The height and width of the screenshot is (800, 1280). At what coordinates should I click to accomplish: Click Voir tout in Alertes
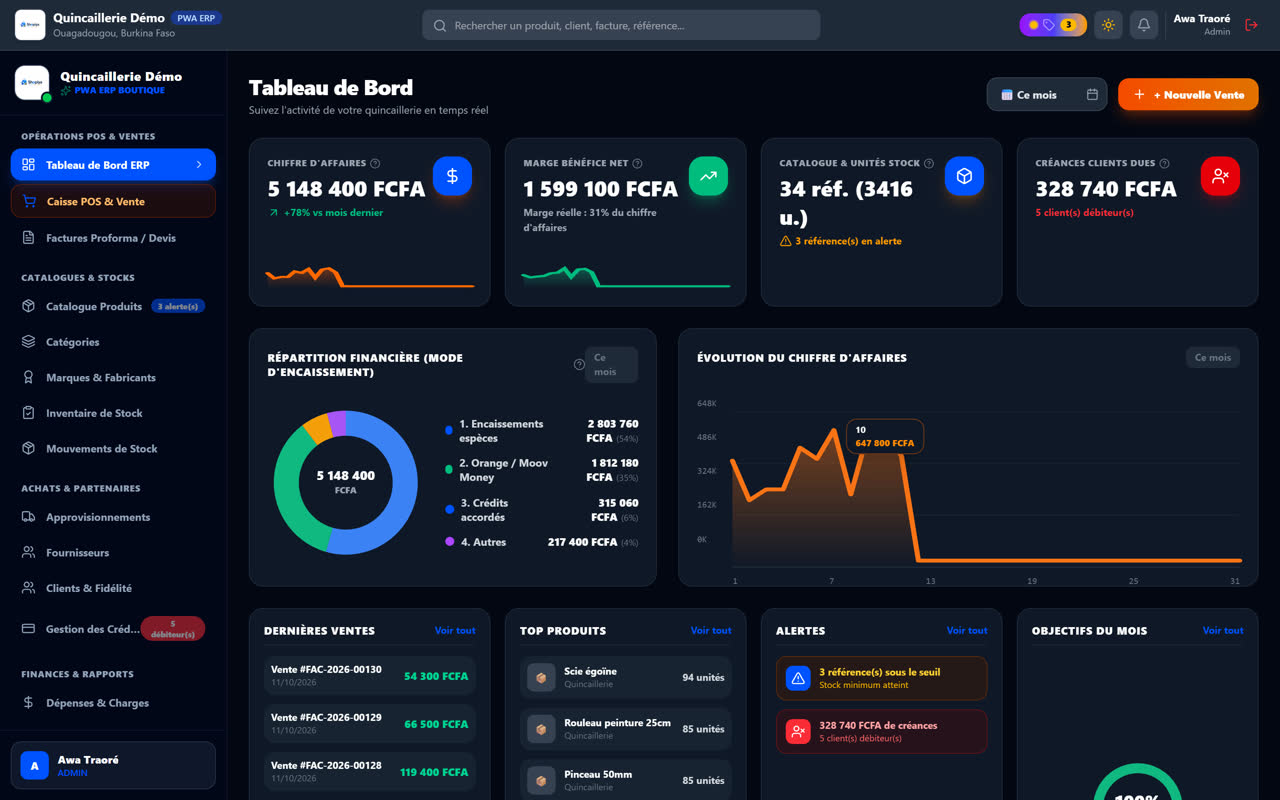click(x=967, y=631)
